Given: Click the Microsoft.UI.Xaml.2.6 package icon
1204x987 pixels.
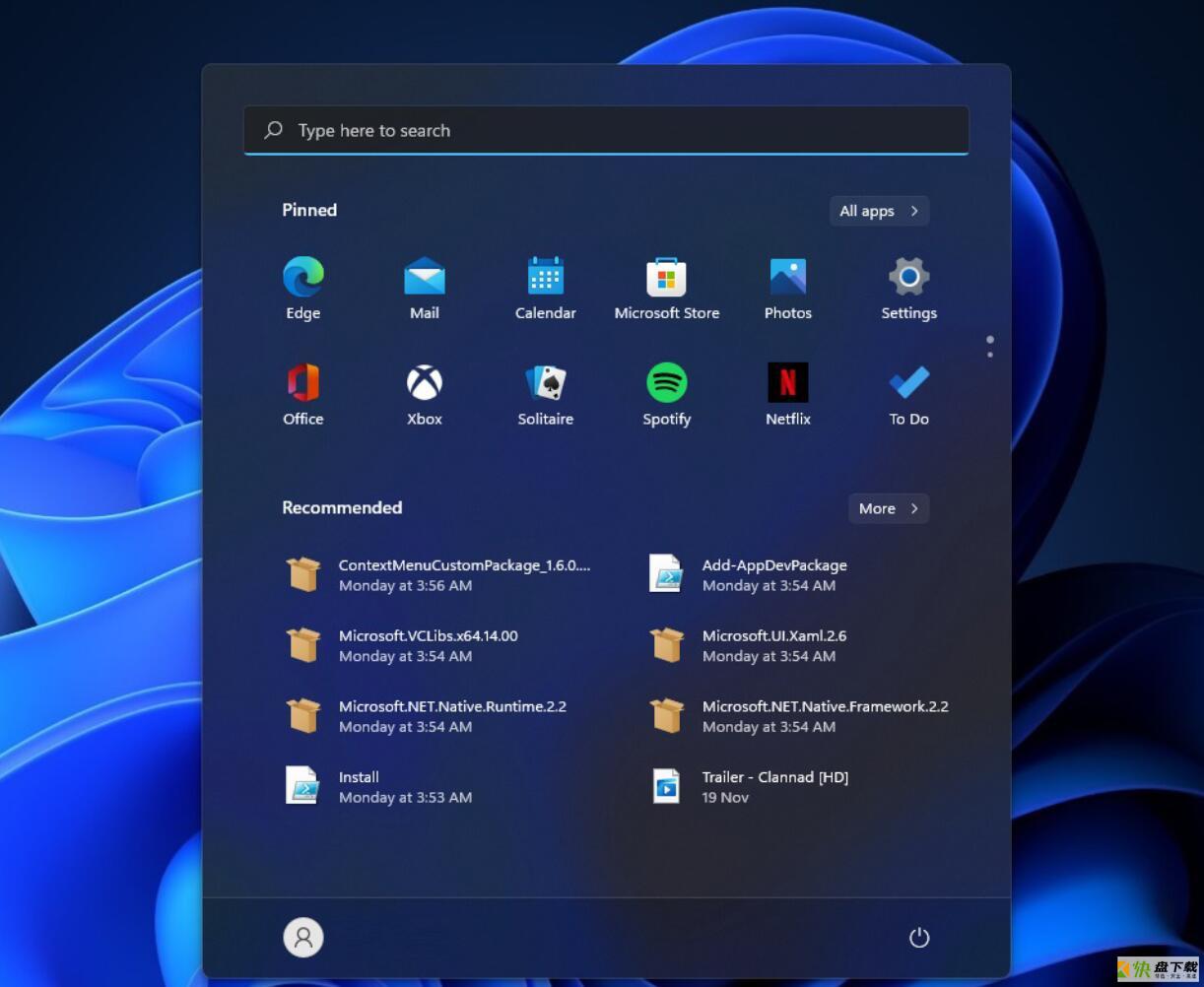Looking at the screenshot, I should pos(667,645).
